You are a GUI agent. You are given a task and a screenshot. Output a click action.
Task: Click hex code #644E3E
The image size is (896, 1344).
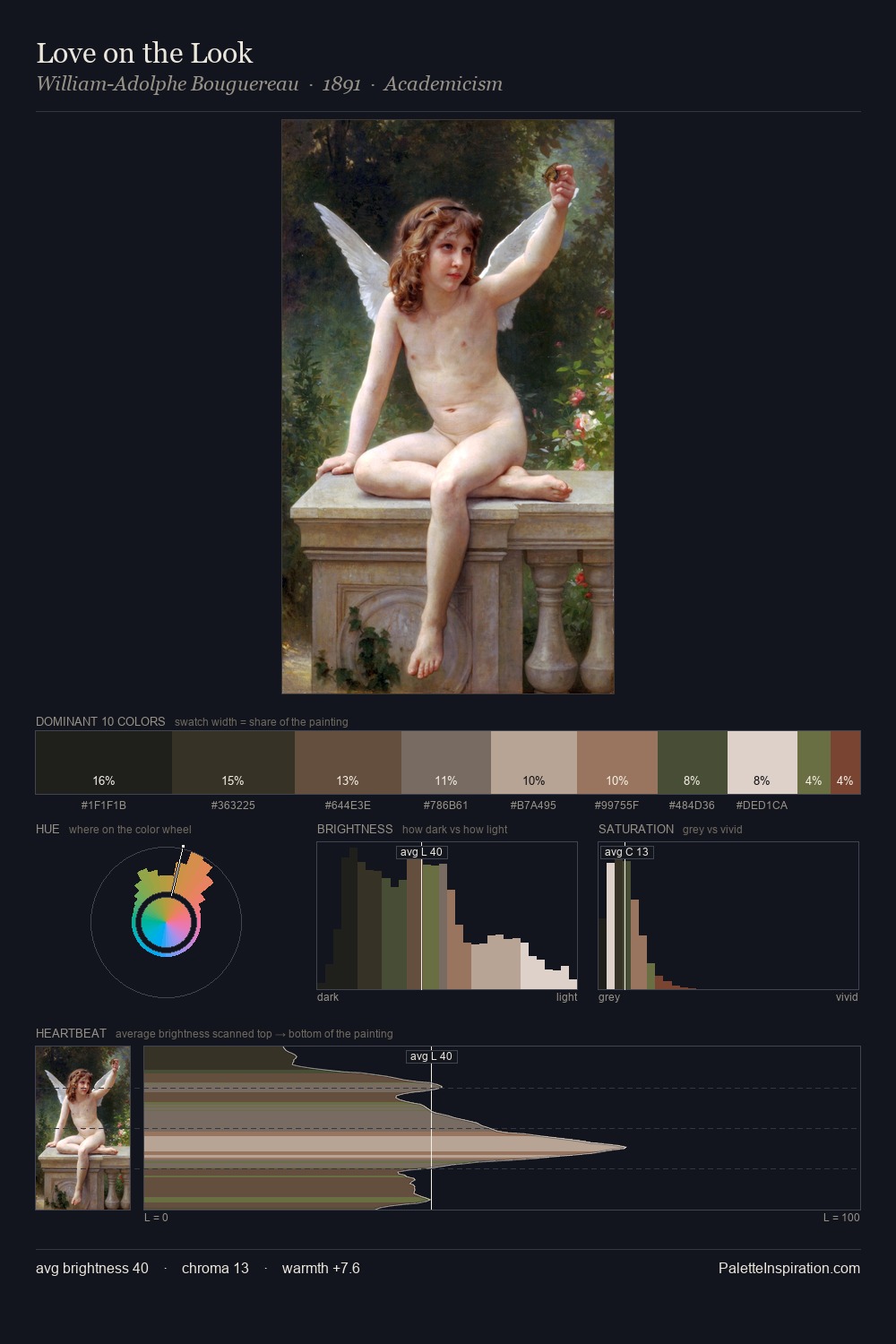coord(348,806)
